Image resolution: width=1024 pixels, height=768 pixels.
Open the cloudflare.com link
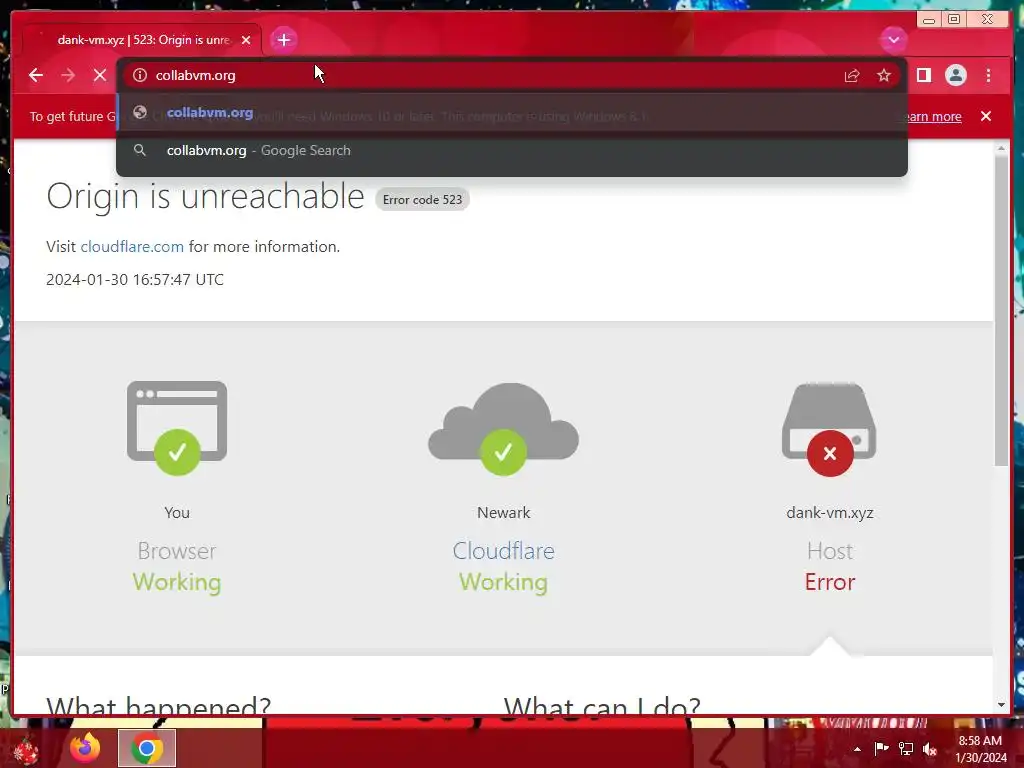pos(132,246)
